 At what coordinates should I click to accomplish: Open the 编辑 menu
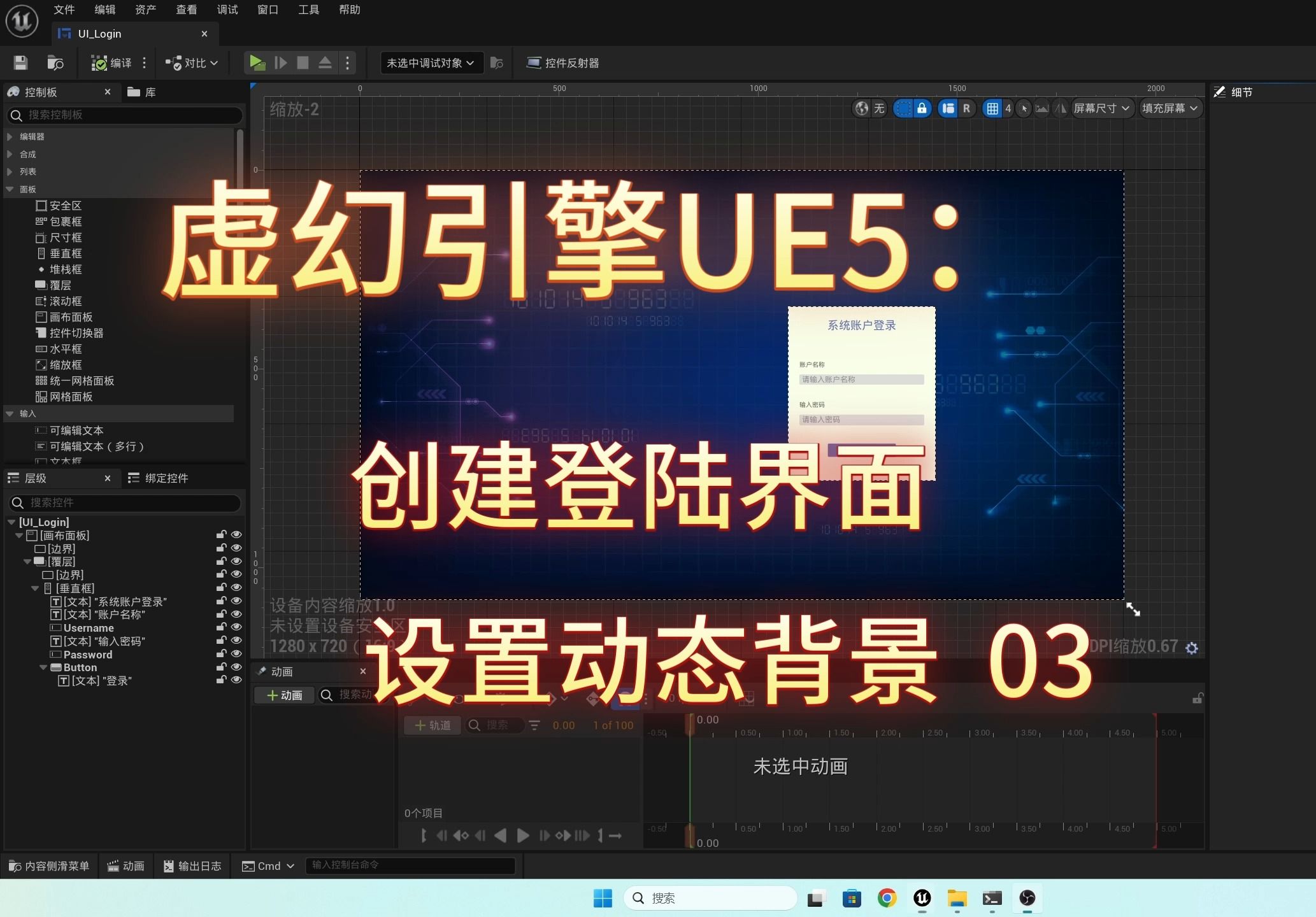[x=104, y=10]
